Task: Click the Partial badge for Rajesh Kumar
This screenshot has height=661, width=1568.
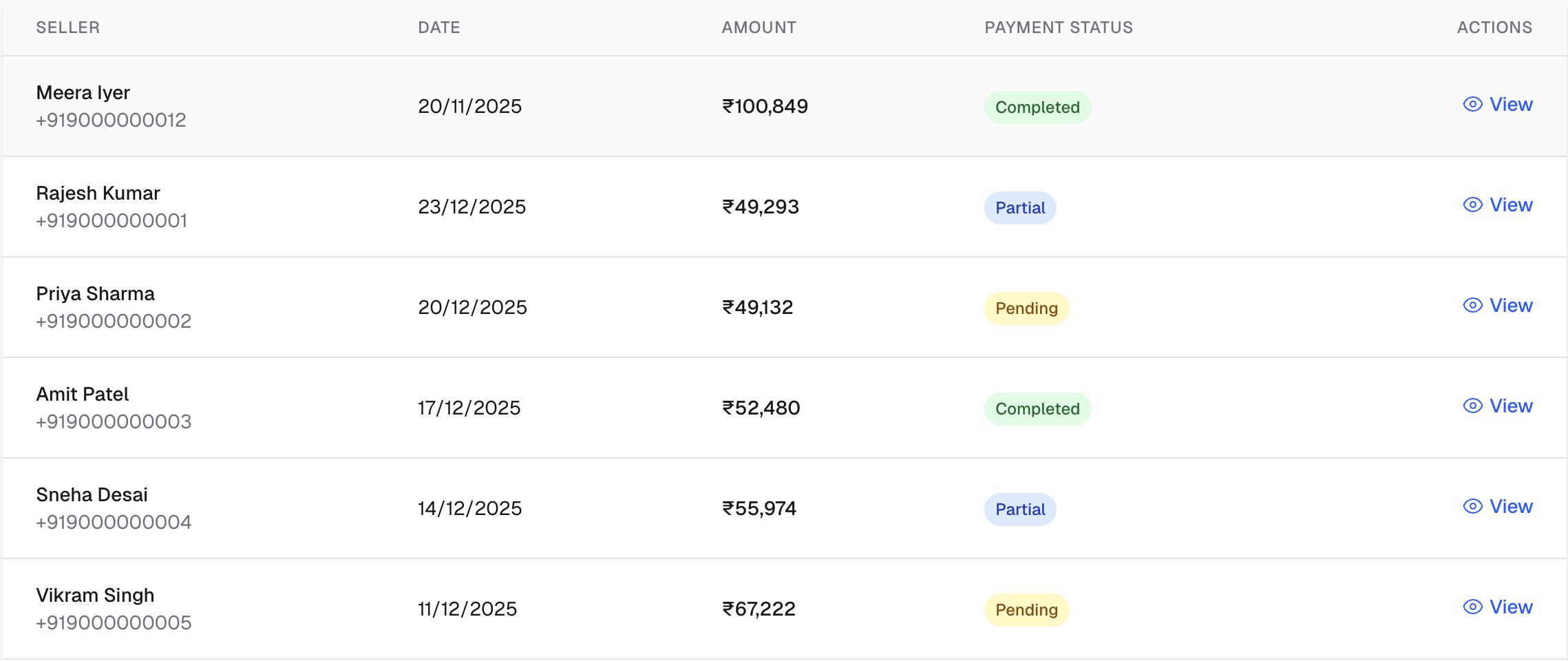Action: point(1020,208)
